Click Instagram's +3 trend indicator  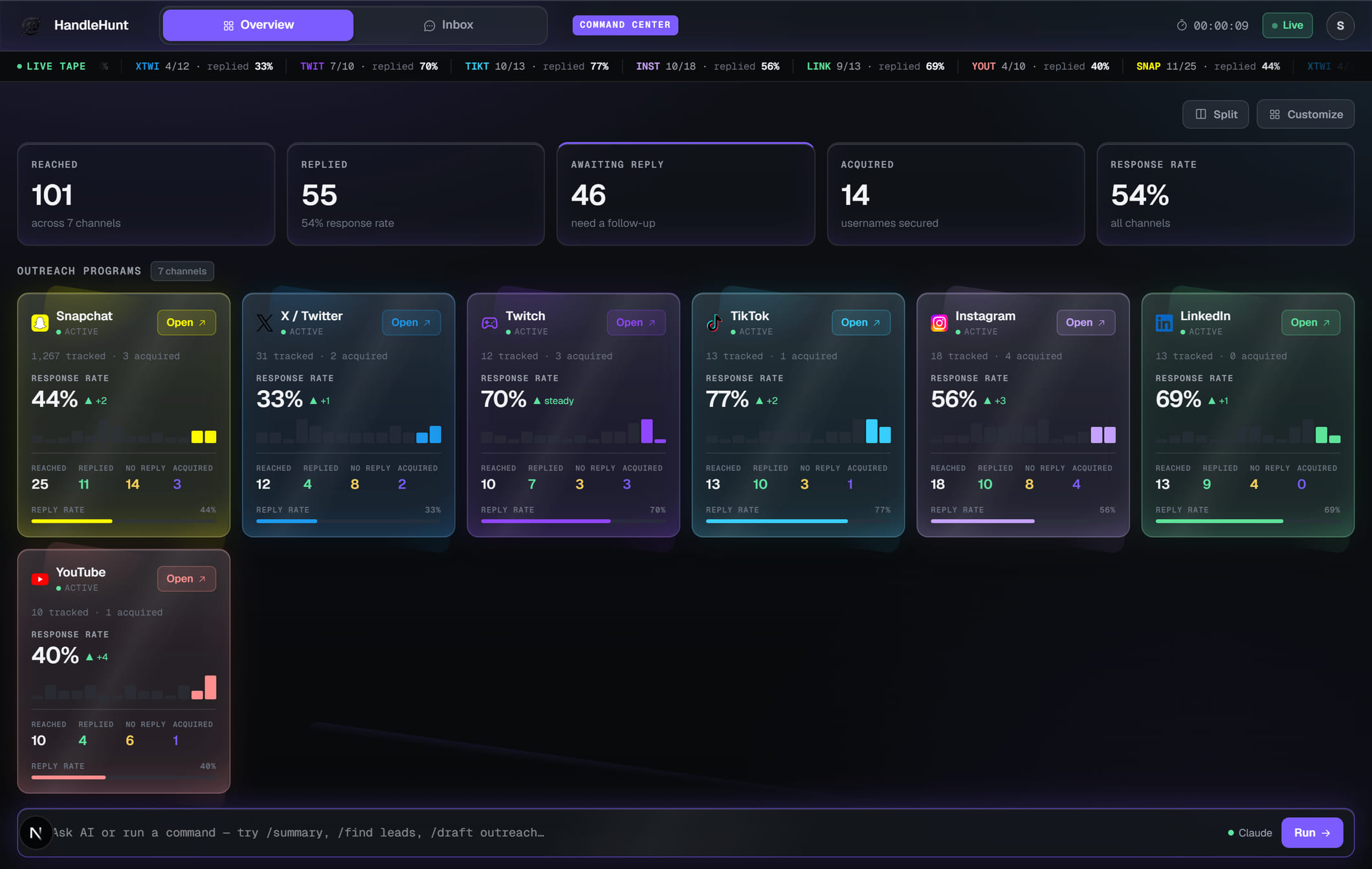(995, 401)
